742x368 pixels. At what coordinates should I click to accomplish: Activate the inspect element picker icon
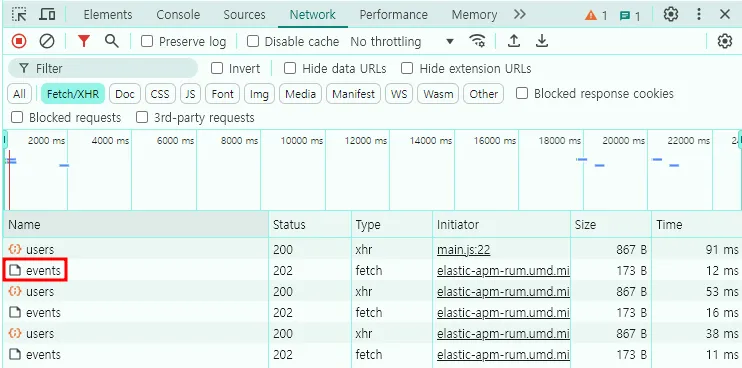19,15
